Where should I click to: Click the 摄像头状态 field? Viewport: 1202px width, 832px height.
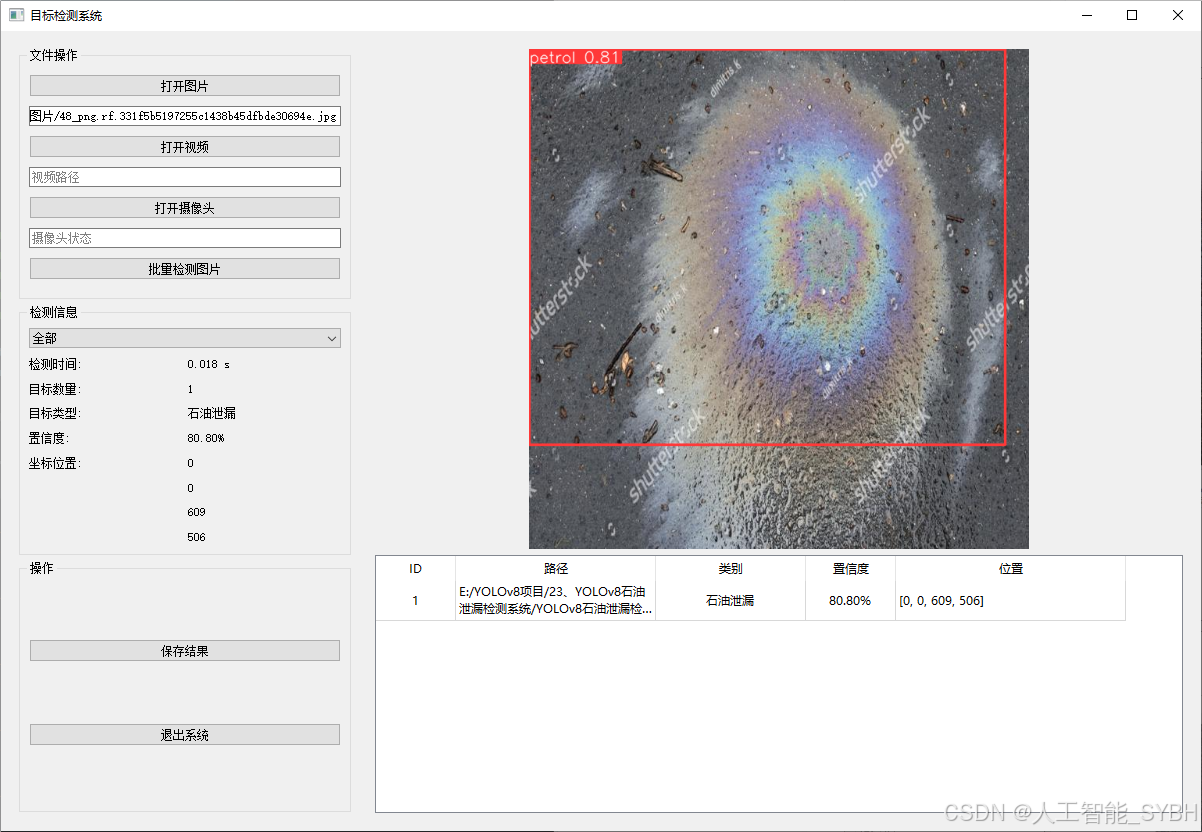pos(185,238)
